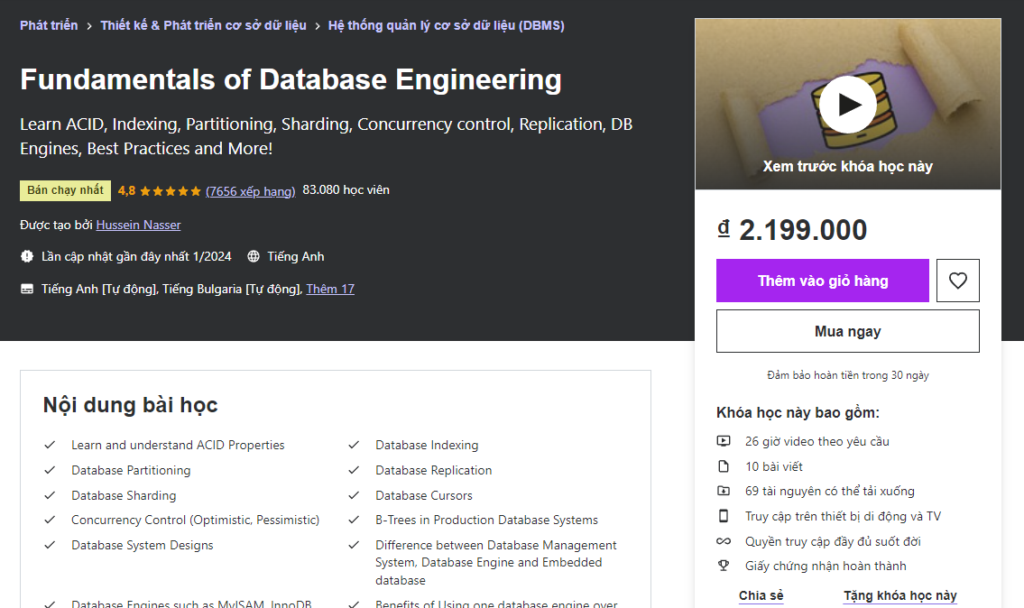
Task: Expand 'Thêm 17' additional subtitle languages
Action: pos(330,289)
